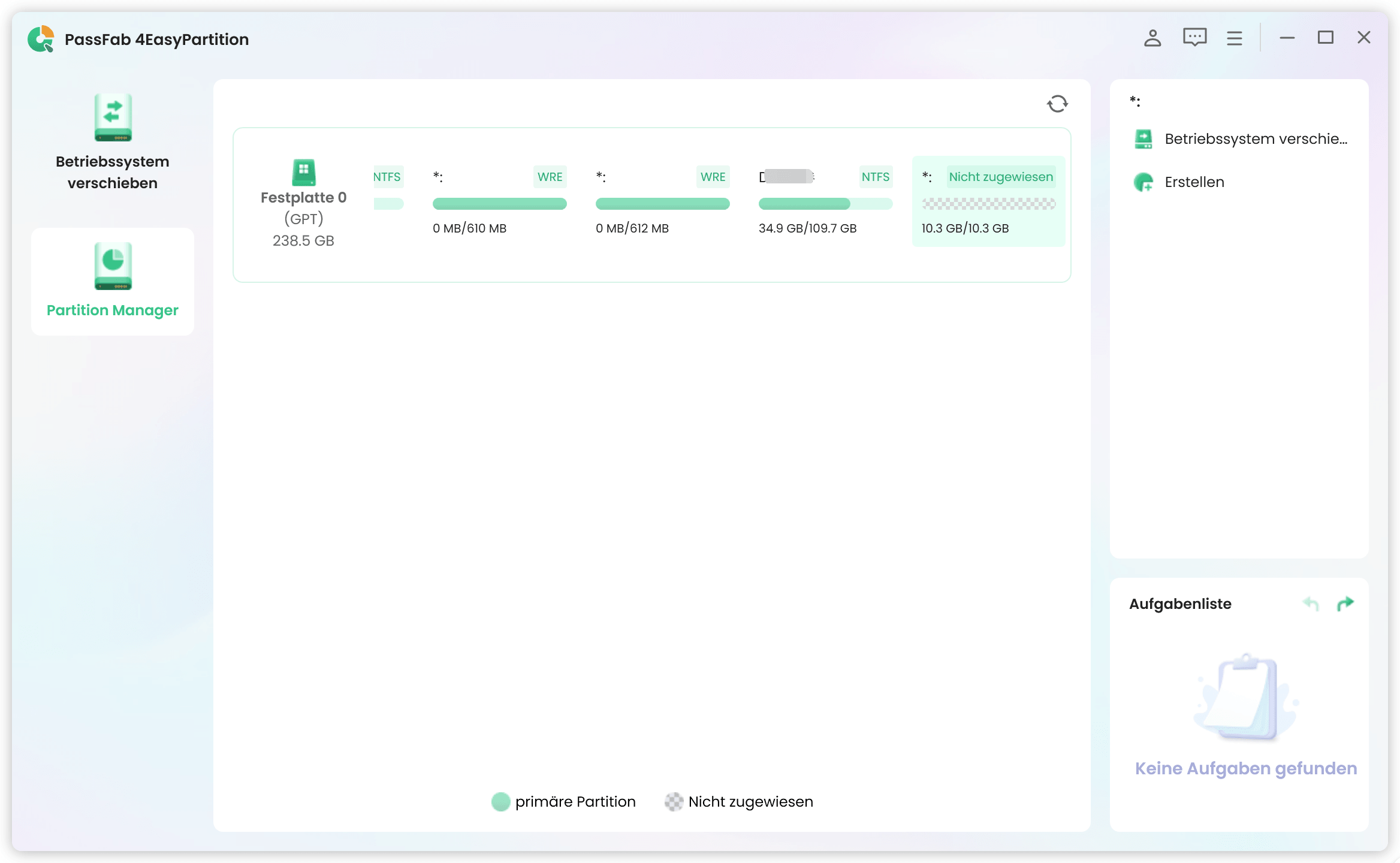Click the Erstellen action
The width and height of the screenshot is (1400, 863).
(1194, 182)
